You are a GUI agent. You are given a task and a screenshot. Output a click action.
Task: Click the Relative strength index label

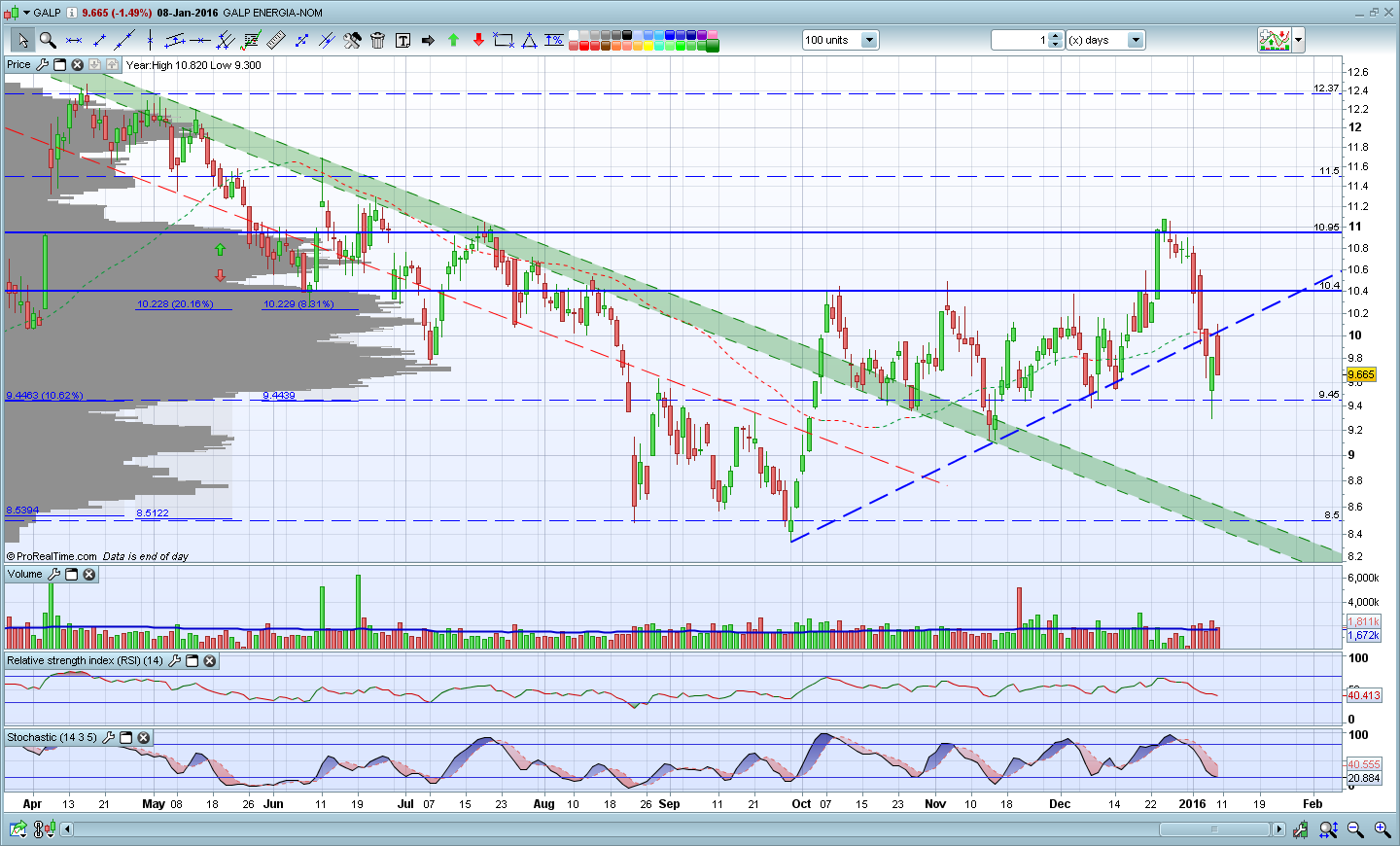point(85,661)
